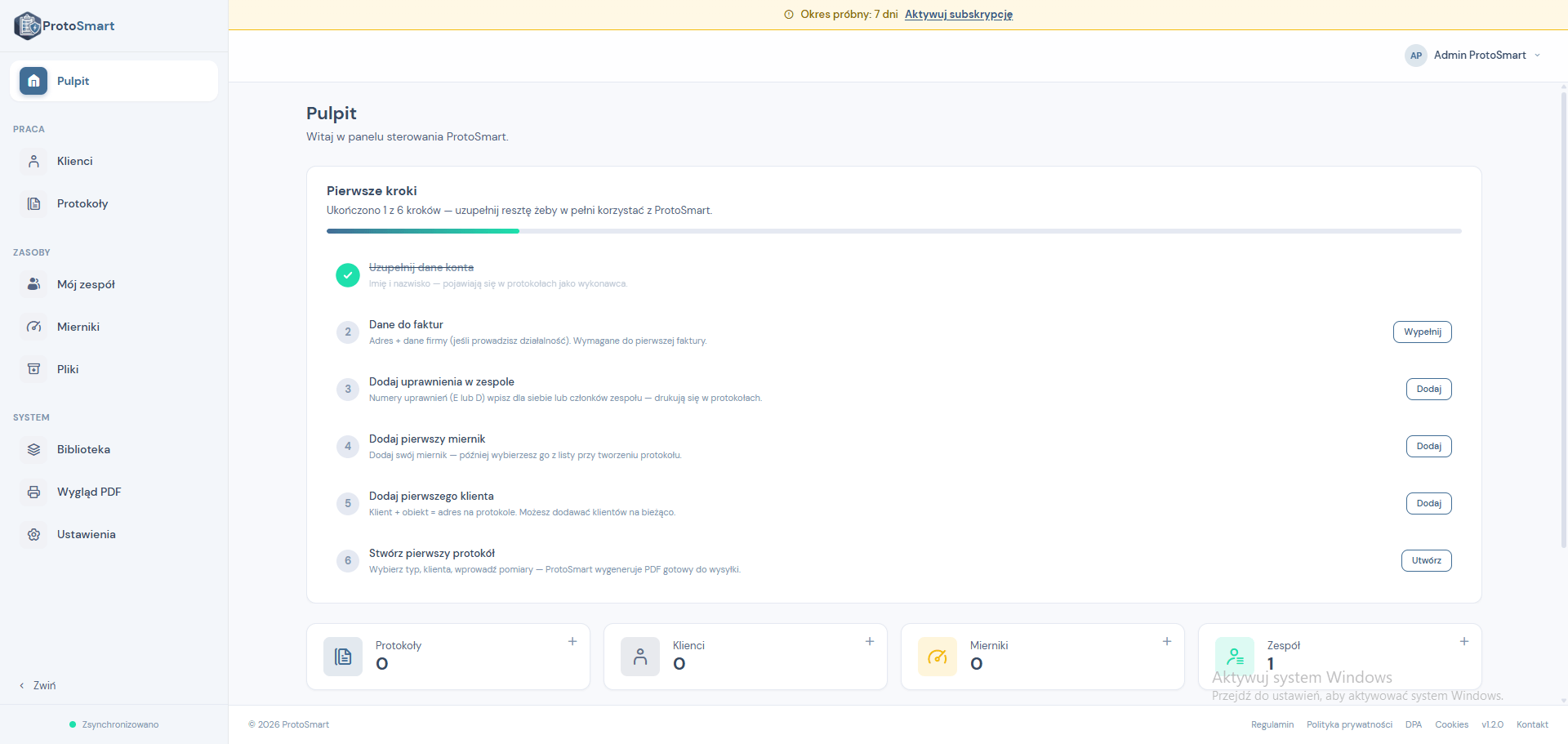Click the Aktywuj subskrypcję link
This screenshot has height=744, width=1568.
click(x=959, y=15)
